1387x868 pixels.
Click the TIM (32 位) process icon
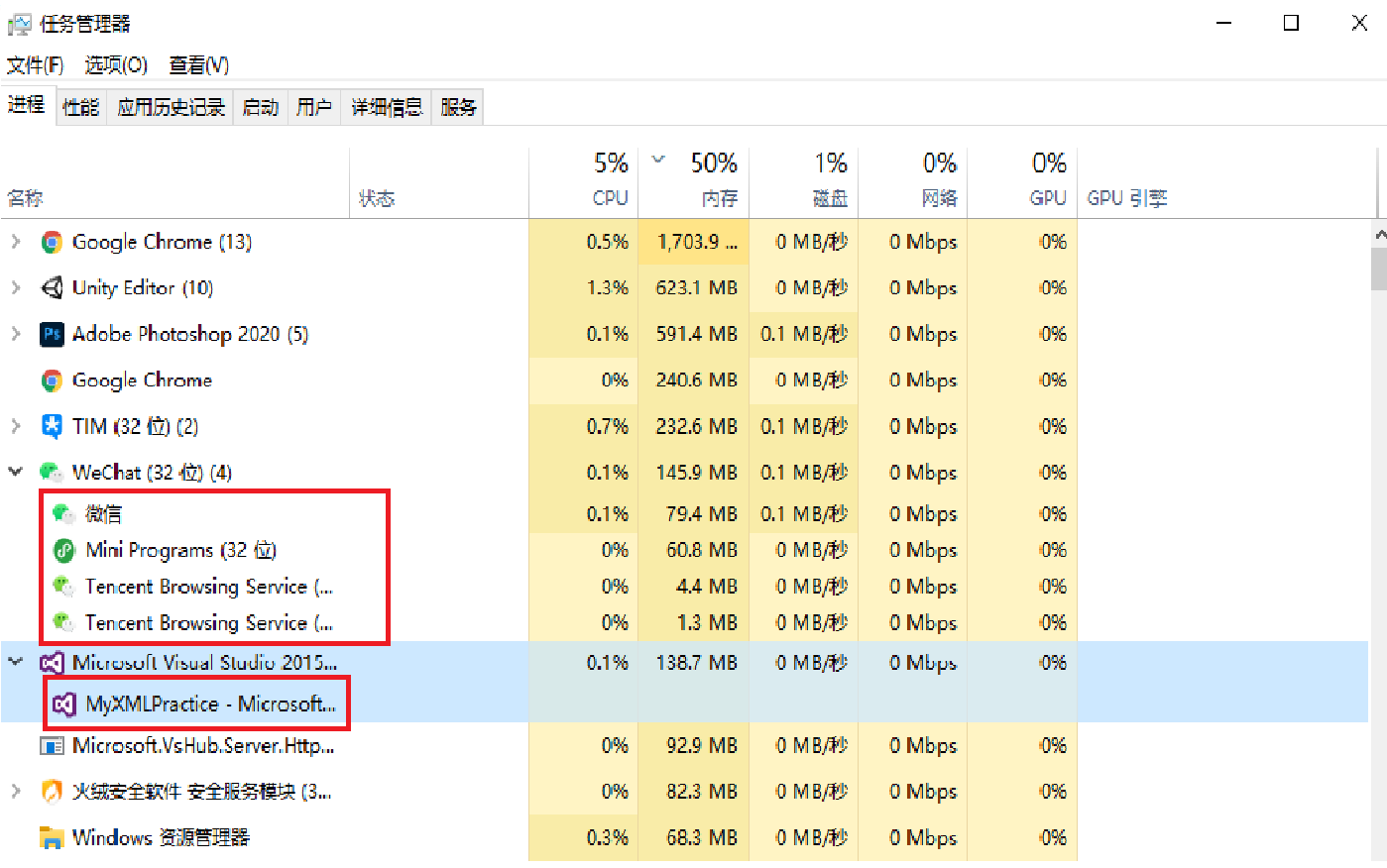click(52, 427)
